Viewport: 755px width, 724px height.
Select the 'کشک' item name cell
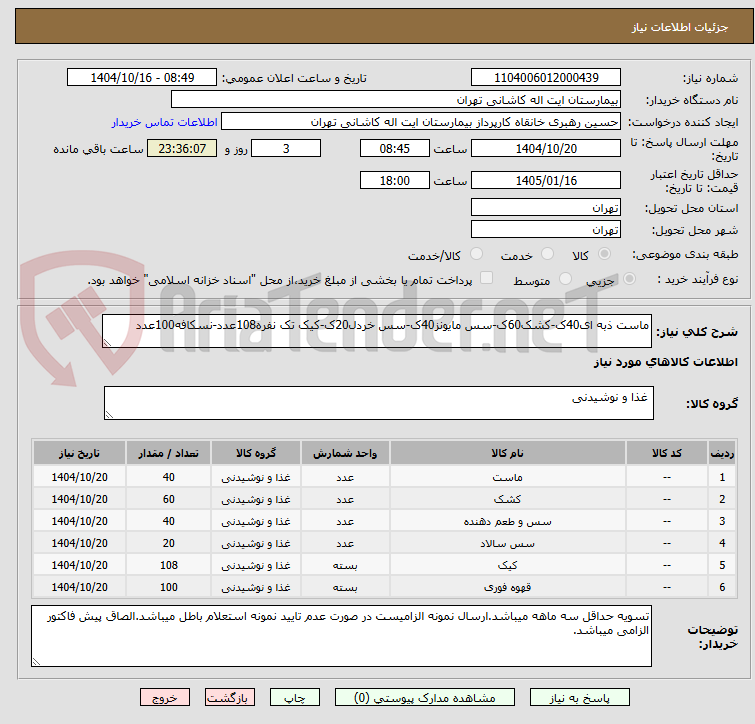tap(508, 499)
